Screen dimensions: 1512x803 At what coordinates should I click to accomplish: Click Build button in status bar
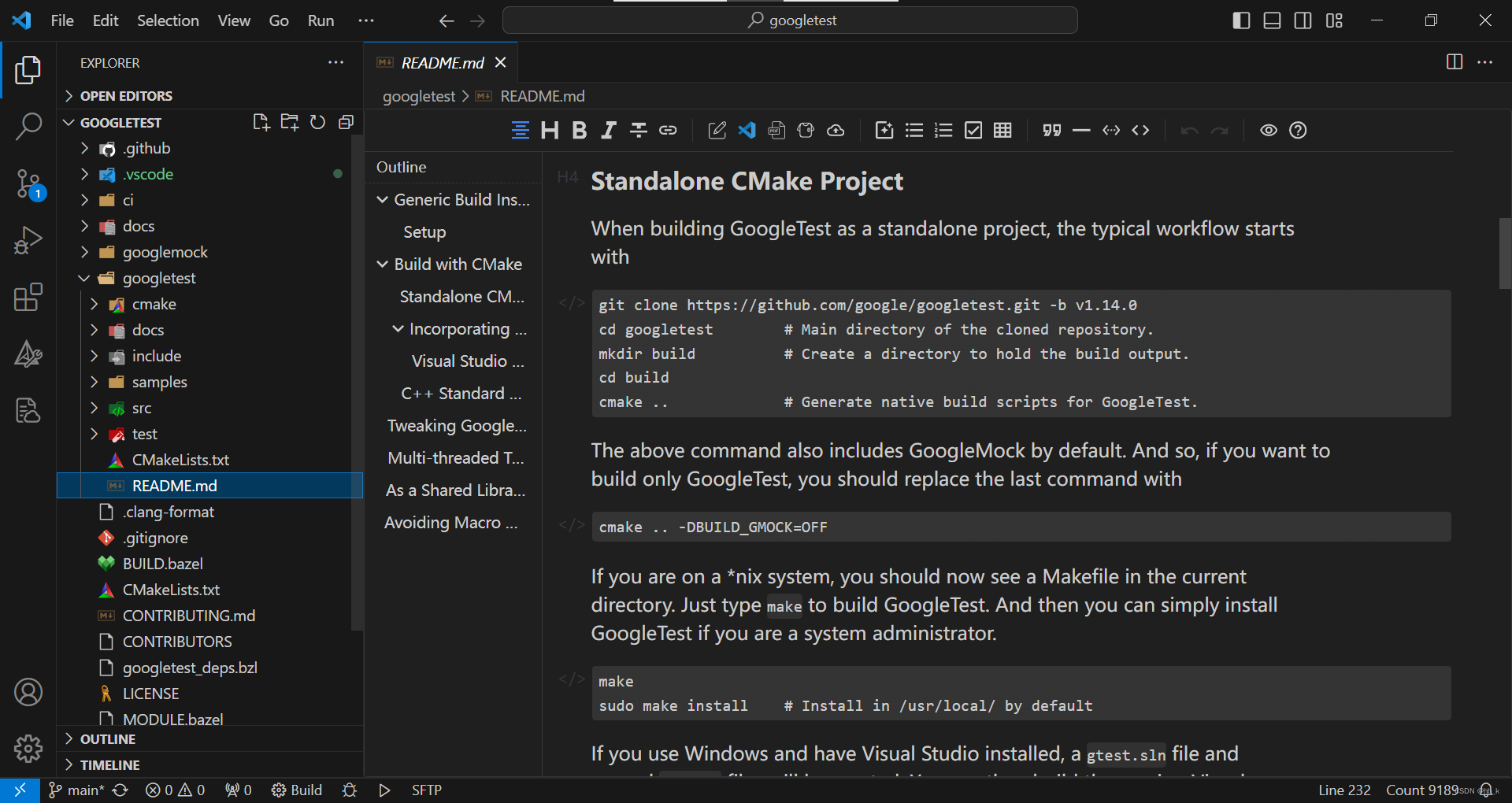click(x=297, y=790)
